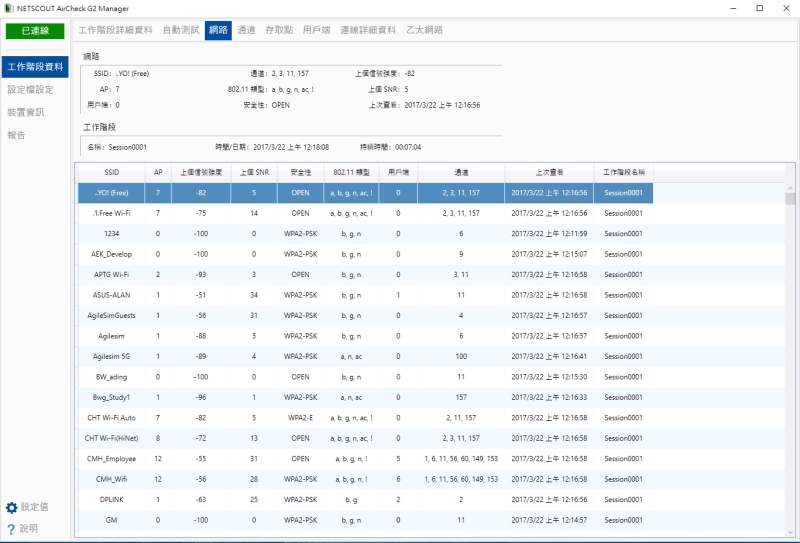
Task: Open the 裝置資訊 sidebar item
Action: click(x=26, y=112)
